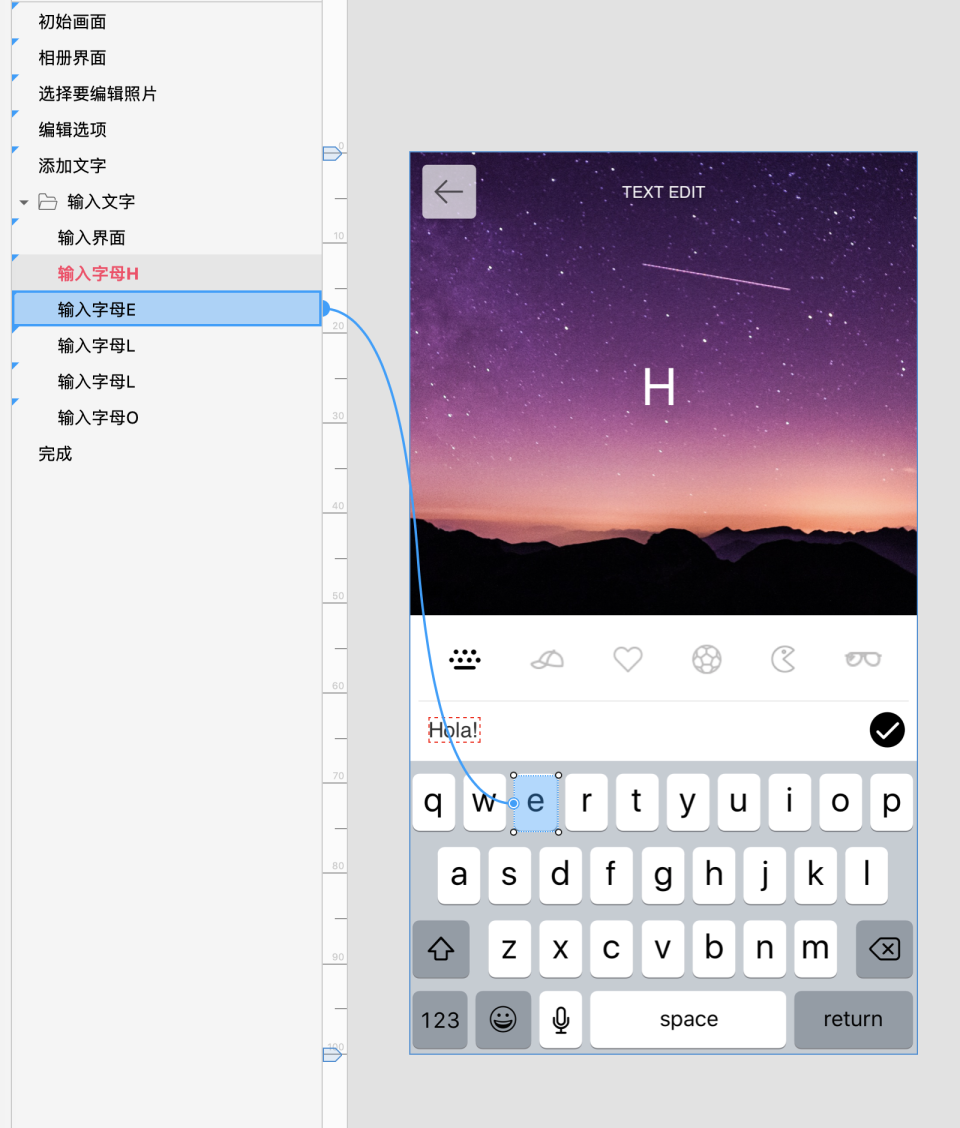The width and height of the screenshot is (960, 1128).
Task: Select the heart sticker category icon
Action: 627,659
